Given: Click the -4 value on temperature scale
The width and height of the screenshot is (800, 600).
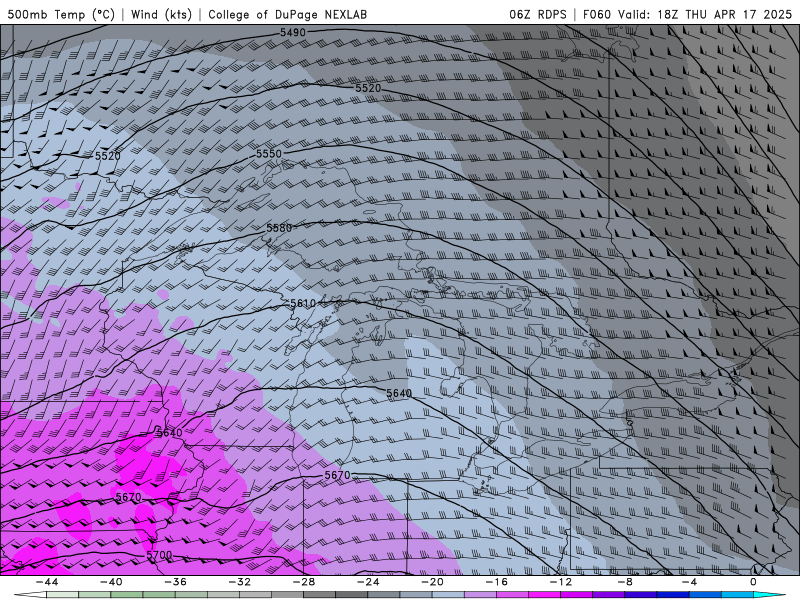Looking at the screenshot, I should tap(689, 582).
